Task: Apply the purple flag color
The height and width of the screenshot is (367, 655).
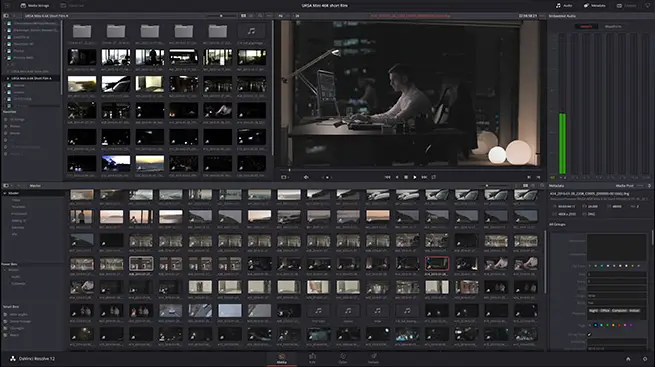Action: coord(631,325)
